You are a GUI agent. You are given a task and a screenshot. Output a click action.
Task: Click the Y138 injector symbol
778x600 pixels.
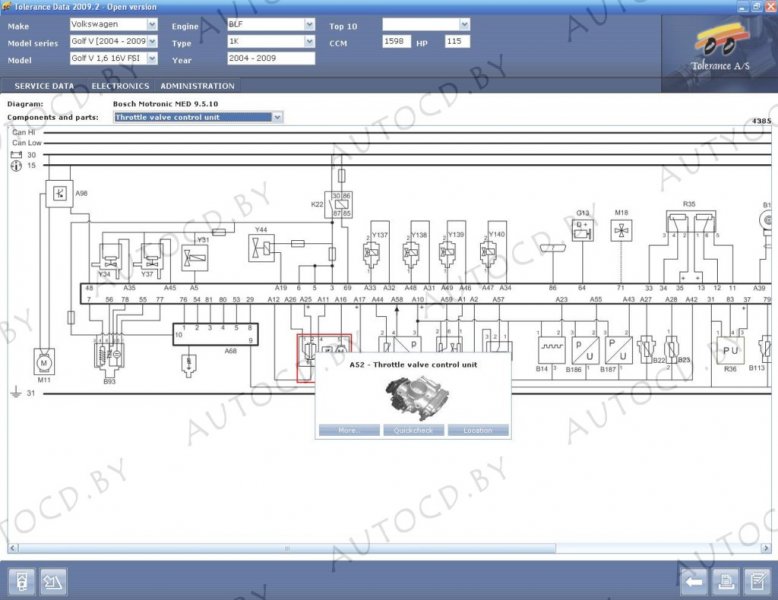pos(410,253)
